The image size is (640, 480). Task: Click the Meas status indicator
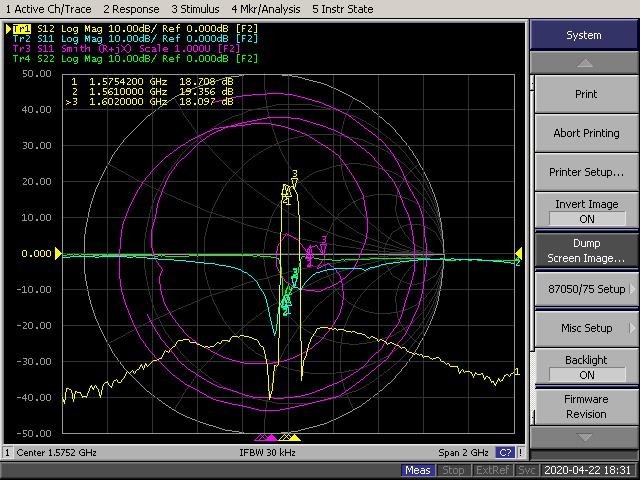coord(418,471)
